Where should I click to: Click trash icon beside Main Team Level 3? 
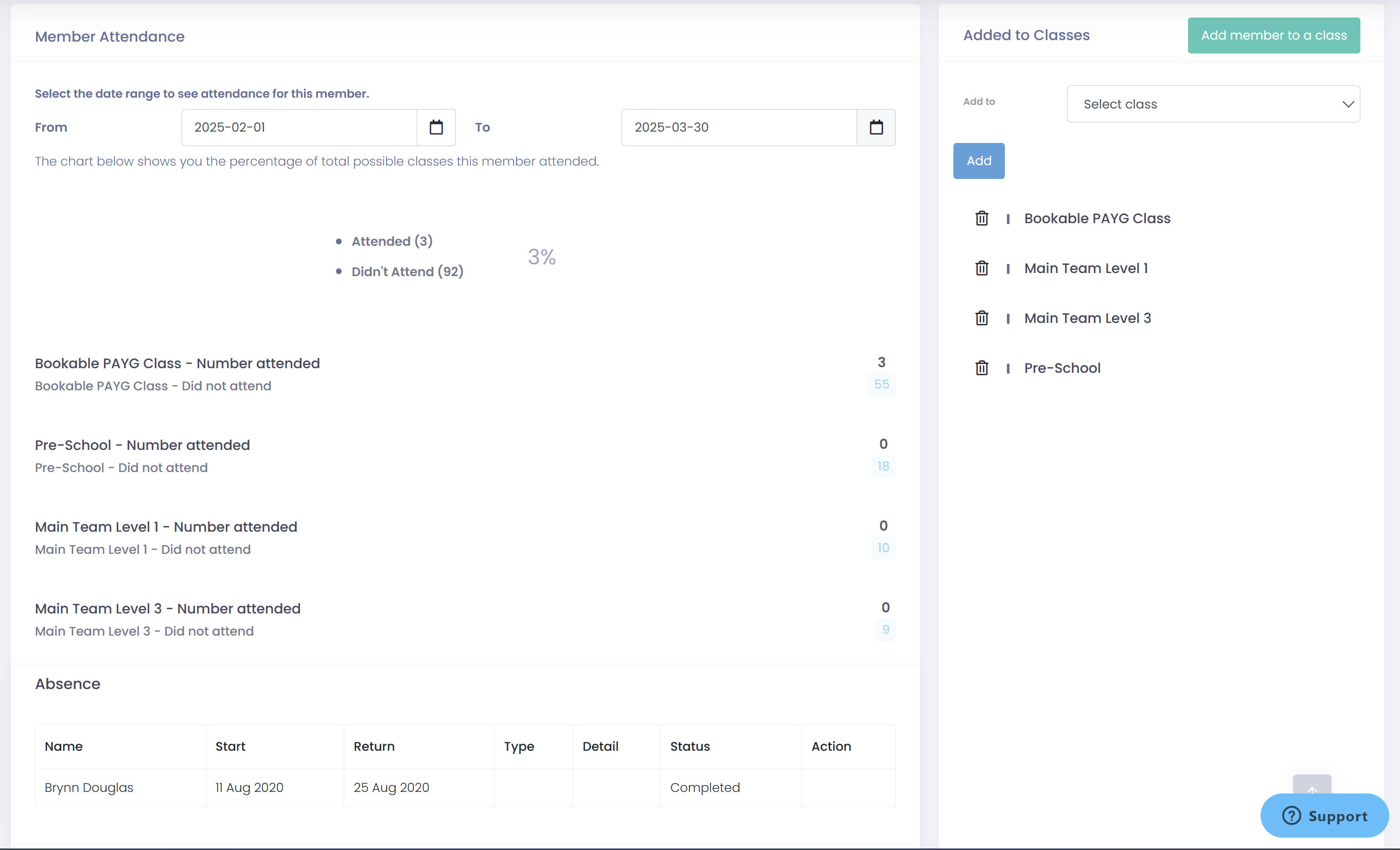[x=981, y=318]
